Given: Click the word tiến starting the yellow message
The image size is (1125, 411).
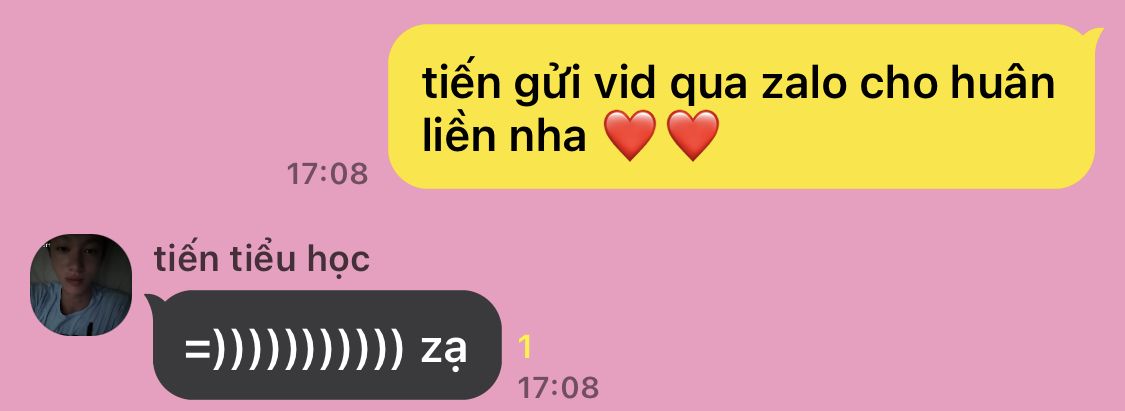Looking at the screenshot, I should [x=461, y=83].
